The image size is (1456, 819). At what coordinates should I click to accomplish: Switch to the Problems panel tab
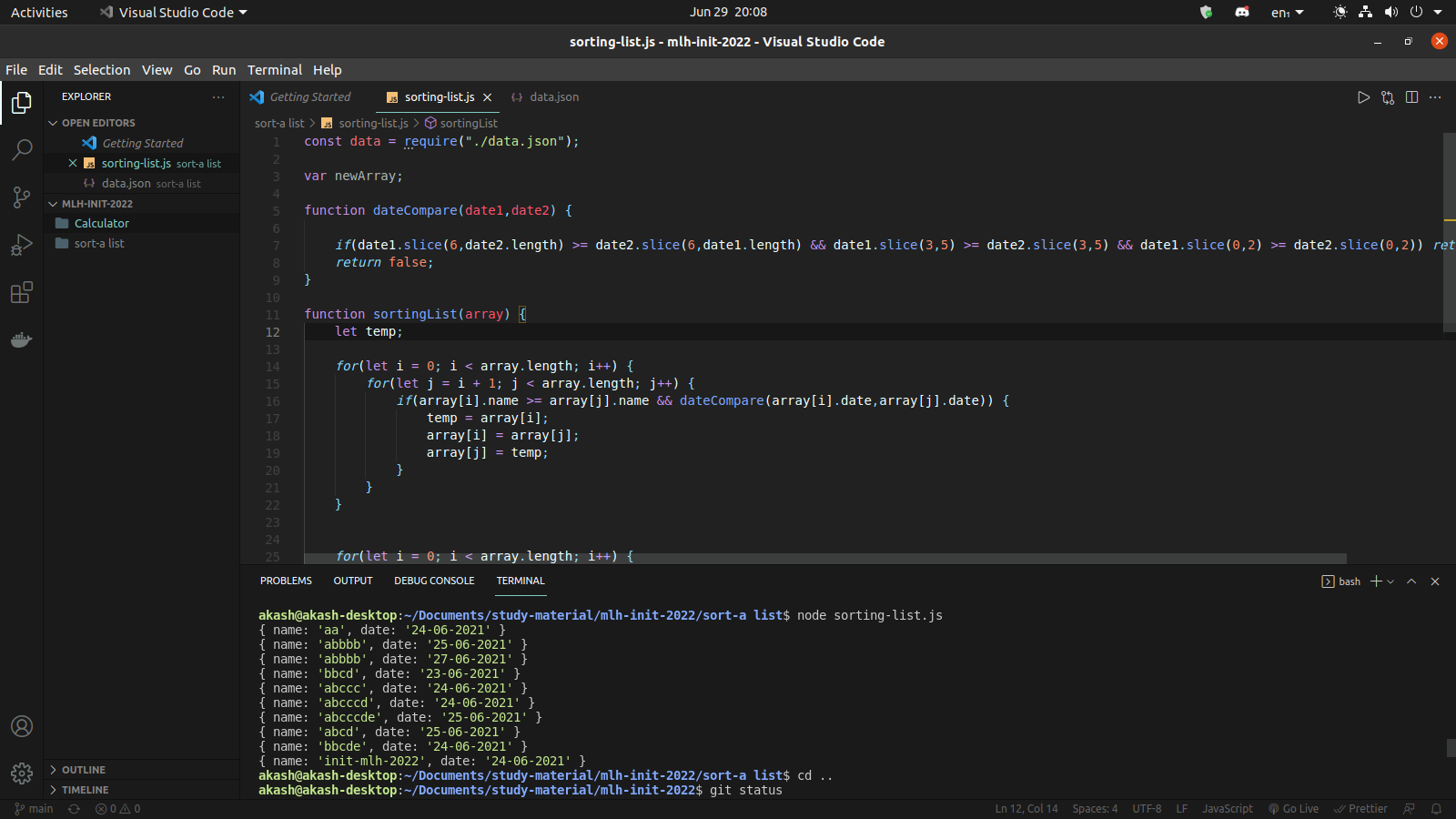coord(286,581)
